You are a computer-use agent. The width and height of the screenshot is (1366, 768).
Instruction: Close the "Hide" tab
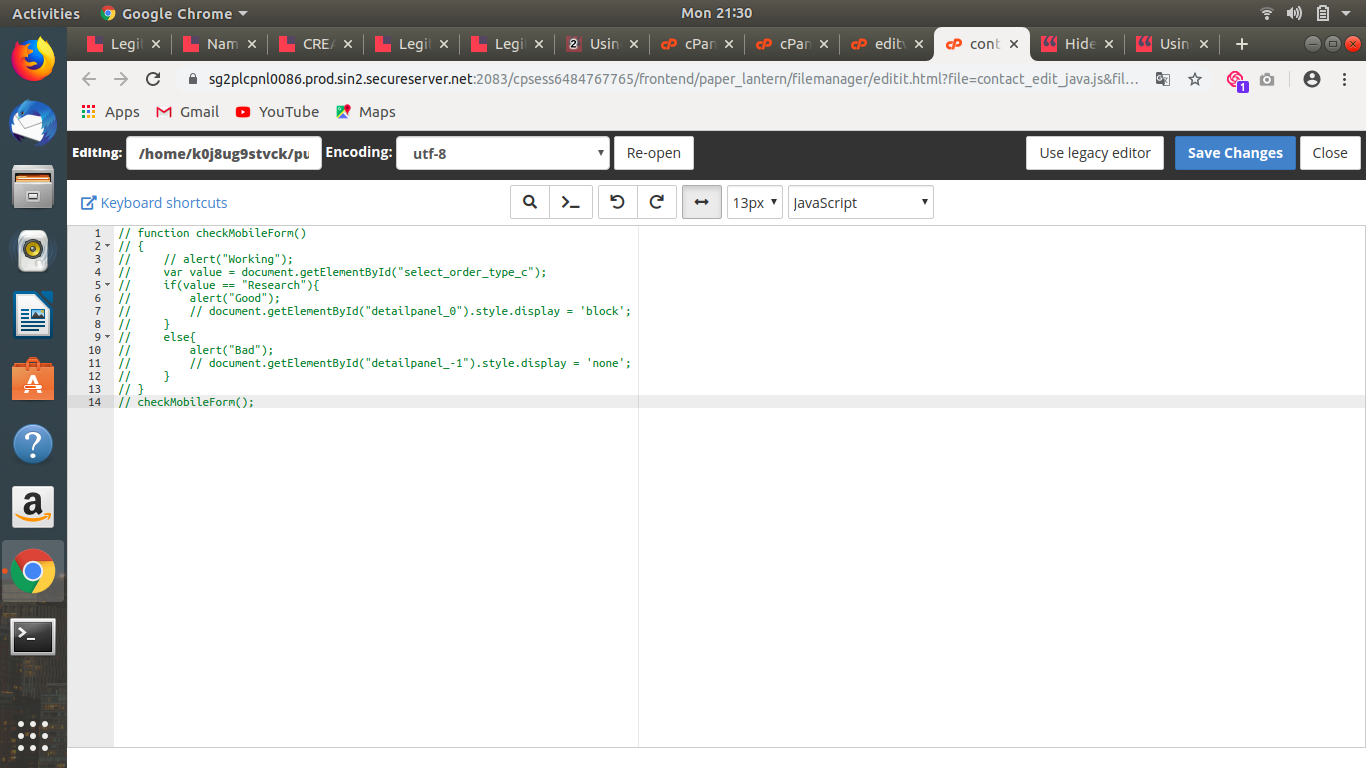coord(1110,44)
